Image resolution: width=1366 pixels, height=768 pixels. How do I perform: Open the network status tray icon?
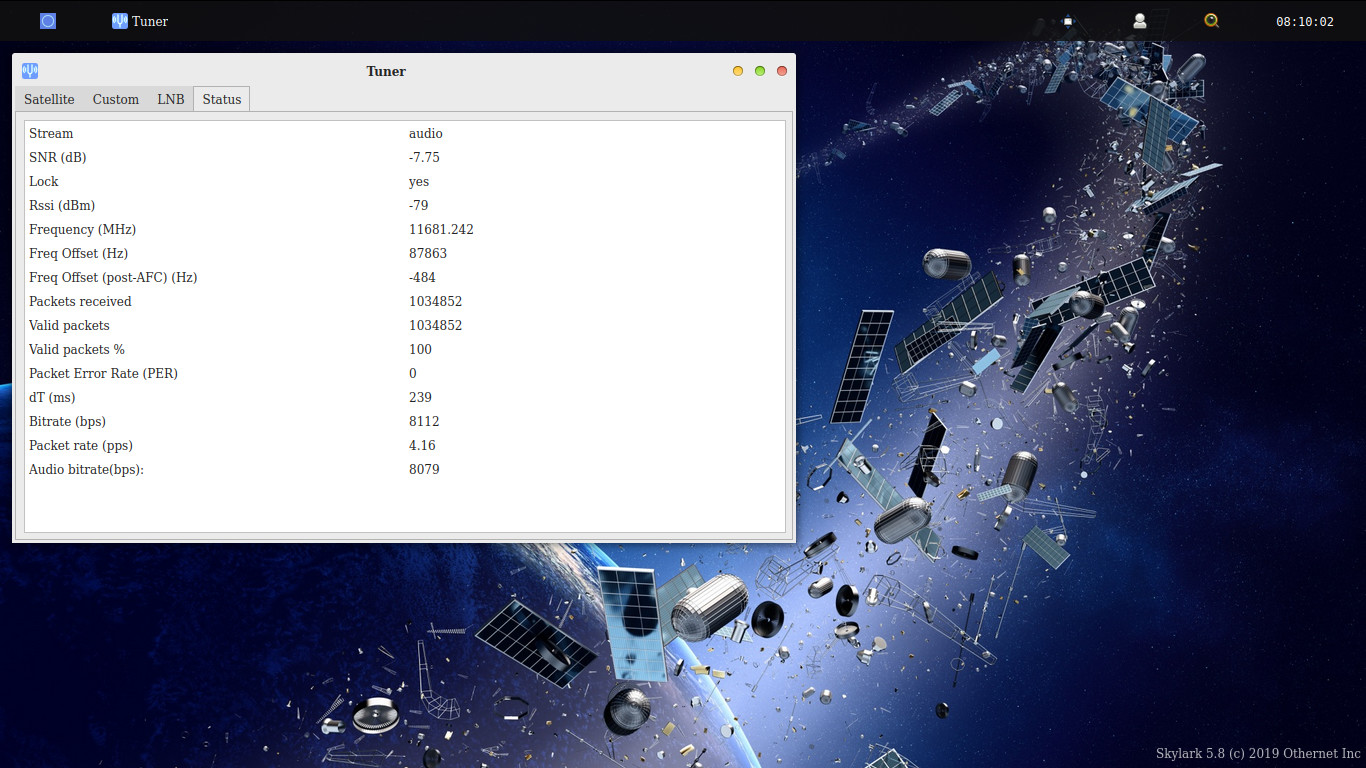(x=1068, y=21)
